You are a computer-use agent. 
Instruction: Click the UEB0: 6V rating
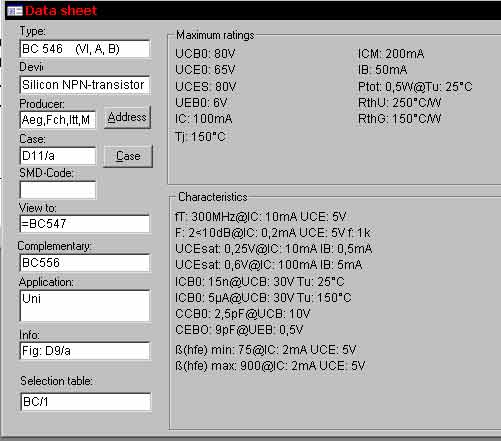click(x=201, y=103)
